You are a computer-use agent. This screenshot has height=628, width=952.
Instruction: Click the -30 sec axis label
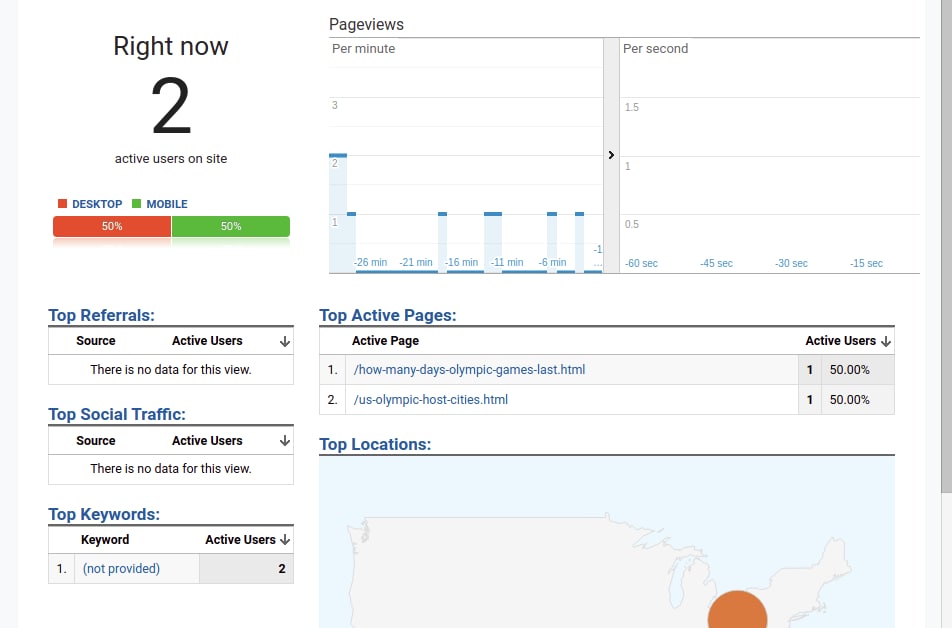pos(791,264)
